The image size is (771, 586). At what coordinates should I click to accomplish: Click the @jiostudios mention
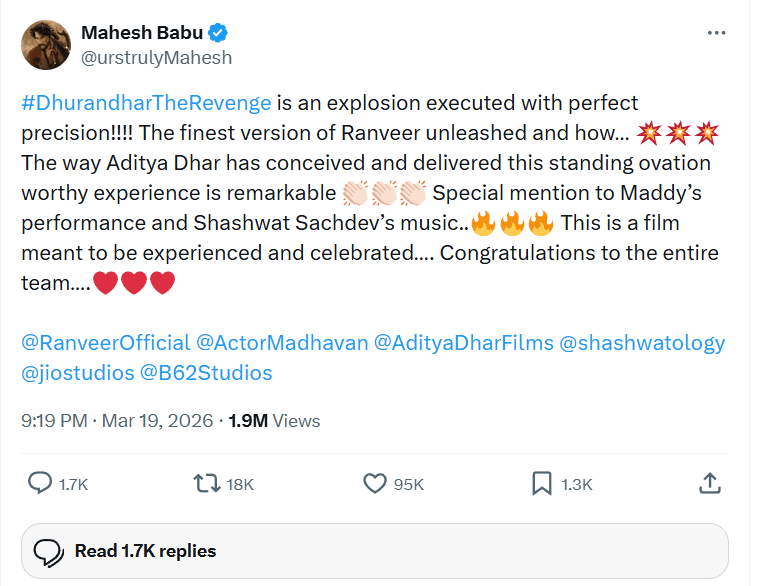[77, 373]
